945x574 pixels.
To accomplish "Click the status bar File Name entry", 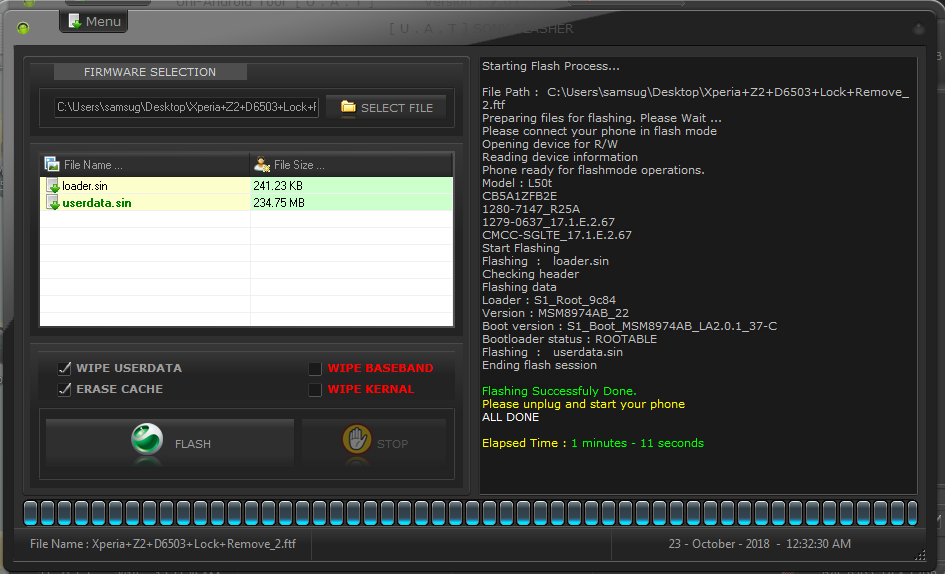I will pos(163,544).
